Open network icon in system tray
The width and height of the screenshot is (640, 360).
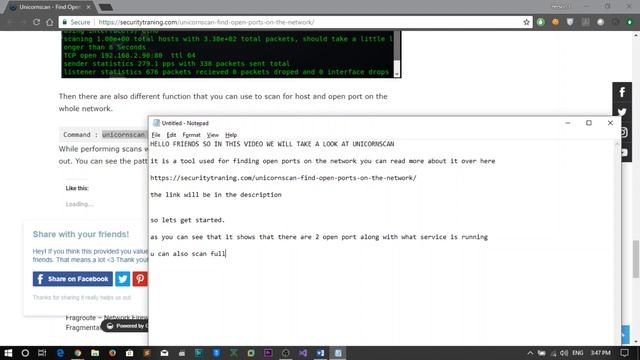tap(553, 353)
